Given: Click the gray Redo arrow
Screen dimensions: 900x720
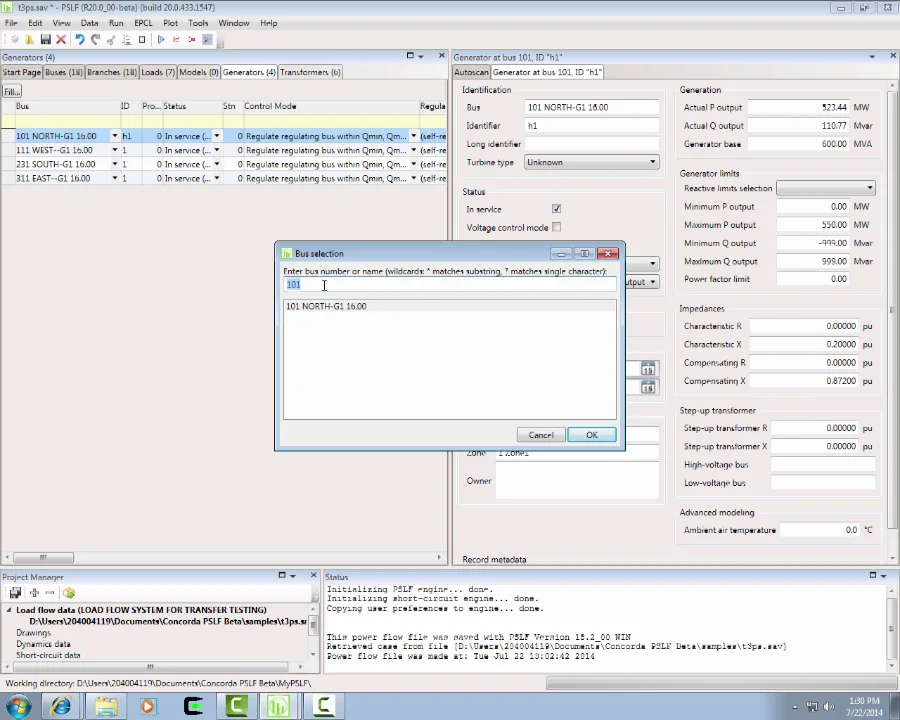Looking at the screenshot, I should click(95, 40).
